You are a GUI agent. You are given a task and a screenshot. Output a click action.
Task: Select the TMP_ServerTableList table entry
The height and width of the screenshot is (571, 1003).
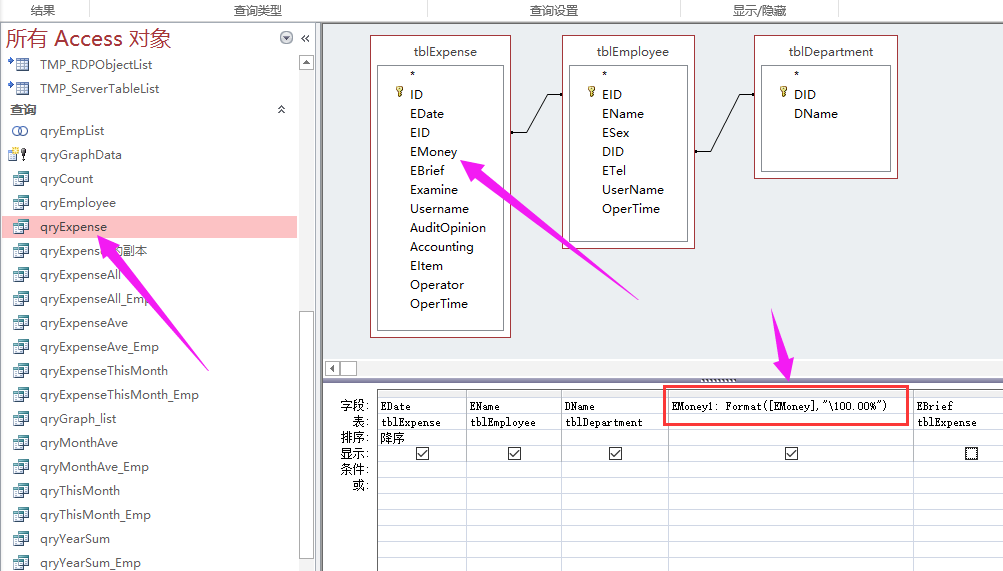click(x=99, y=88)
